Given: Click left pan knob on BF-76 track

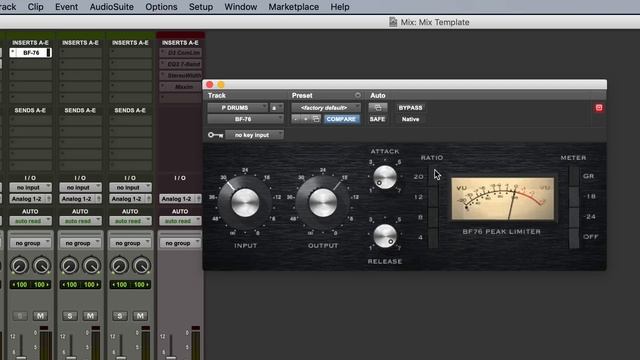Looking at the screenshot, I should pos(20,266).
